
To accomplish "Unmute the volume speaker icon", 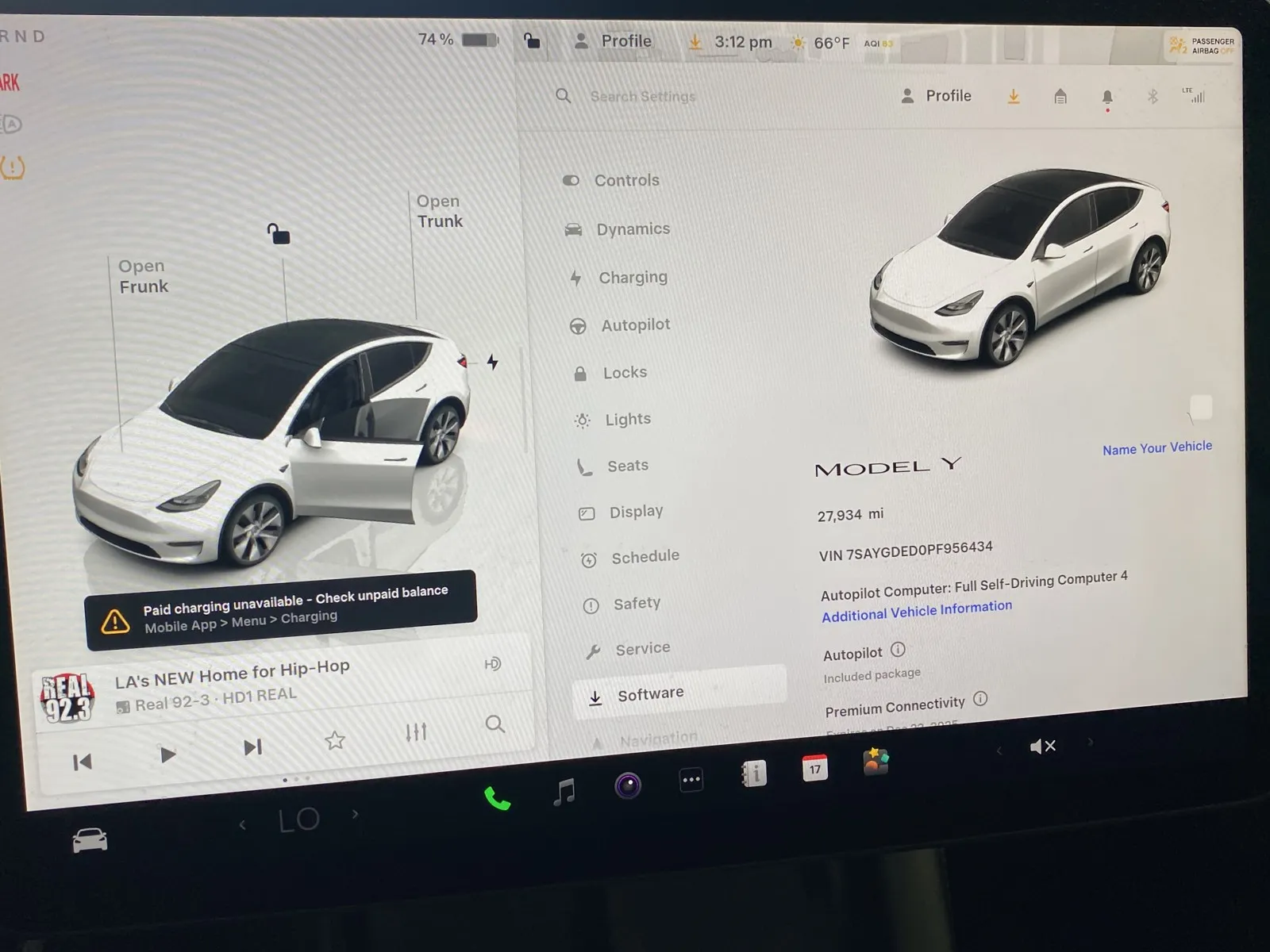I will (1041, 747).
